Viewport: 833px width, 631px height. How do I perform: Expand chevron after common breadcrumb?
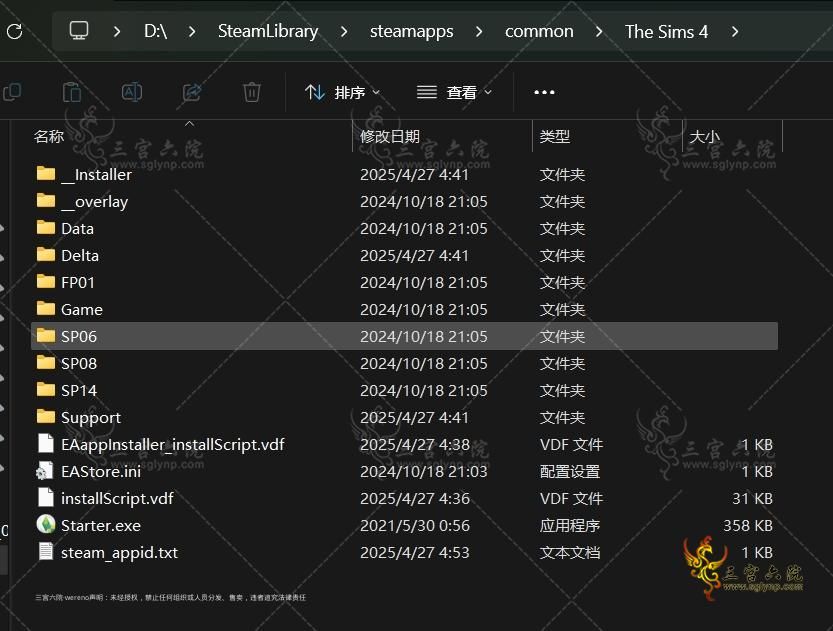(x=599, y=32)
